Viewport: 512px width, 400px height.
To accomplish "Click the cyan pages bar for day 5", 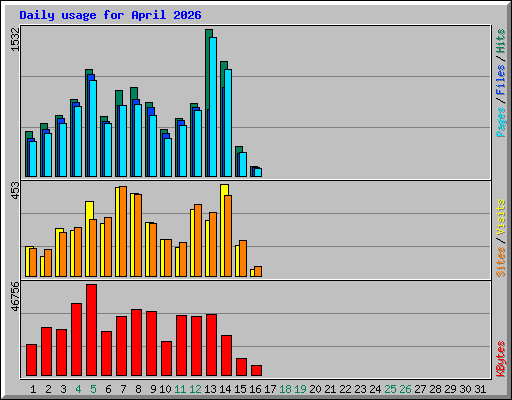I will point(93,128).
